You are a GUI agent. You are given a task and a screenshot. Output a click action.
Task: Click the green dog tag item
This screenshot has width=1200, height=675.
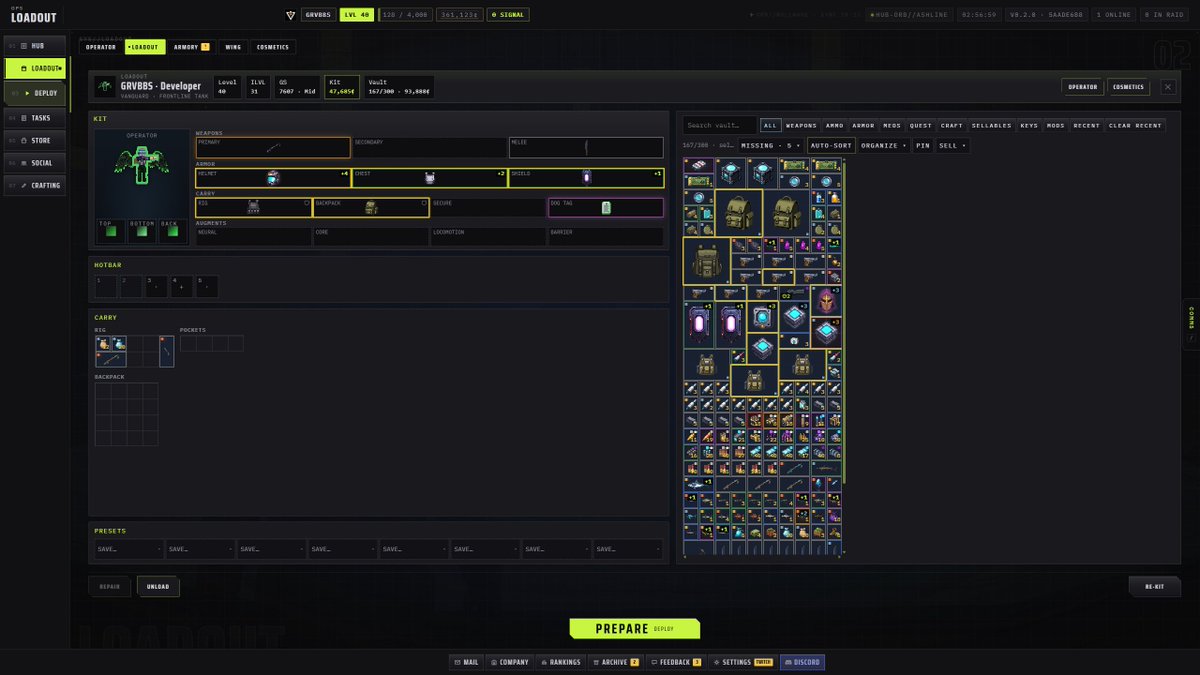point(606,208)
